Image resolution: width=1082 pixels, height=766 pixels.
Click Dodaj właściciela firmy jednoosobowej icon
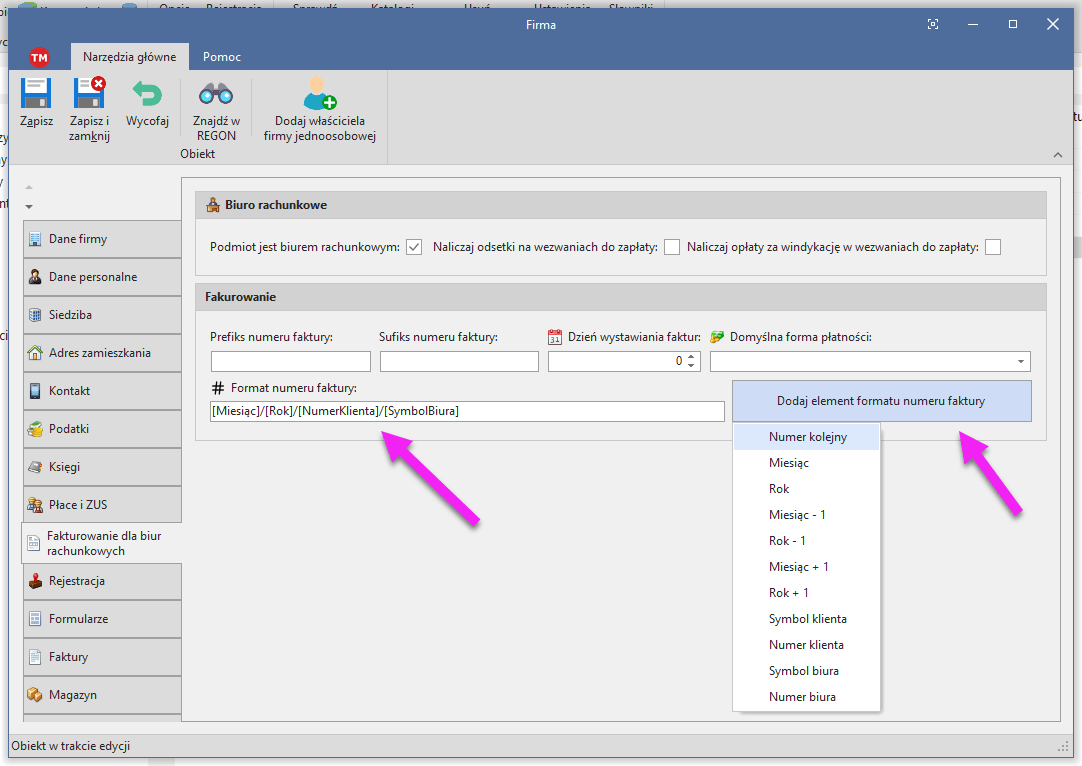[320, 94]
